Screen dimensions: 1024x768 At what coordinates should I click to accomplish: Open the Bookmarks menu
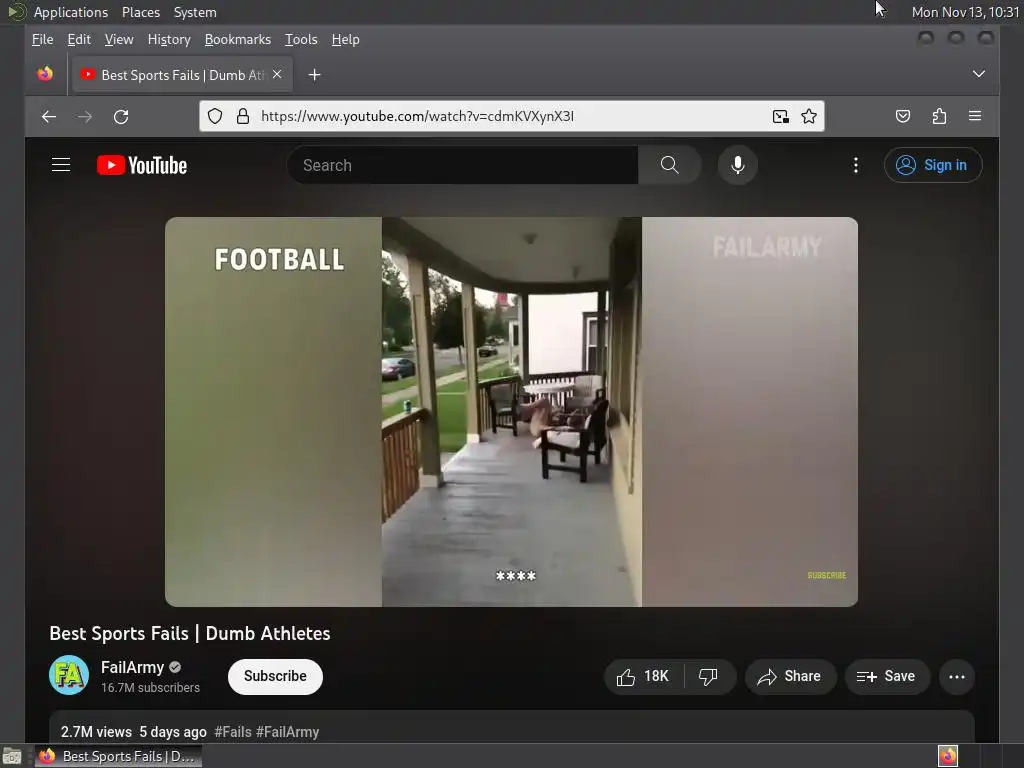238,40
